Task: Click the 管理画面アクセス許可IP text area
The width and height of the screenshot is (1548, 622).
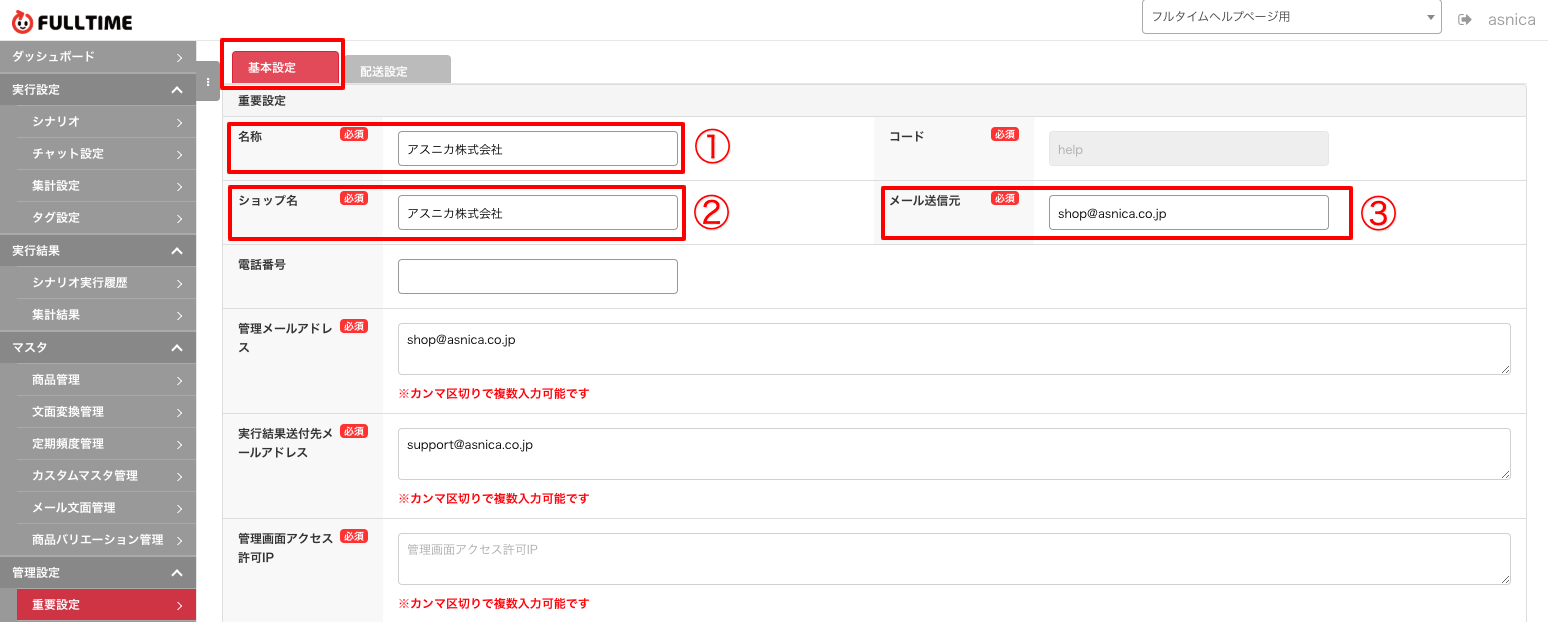Action: [954, 559]
